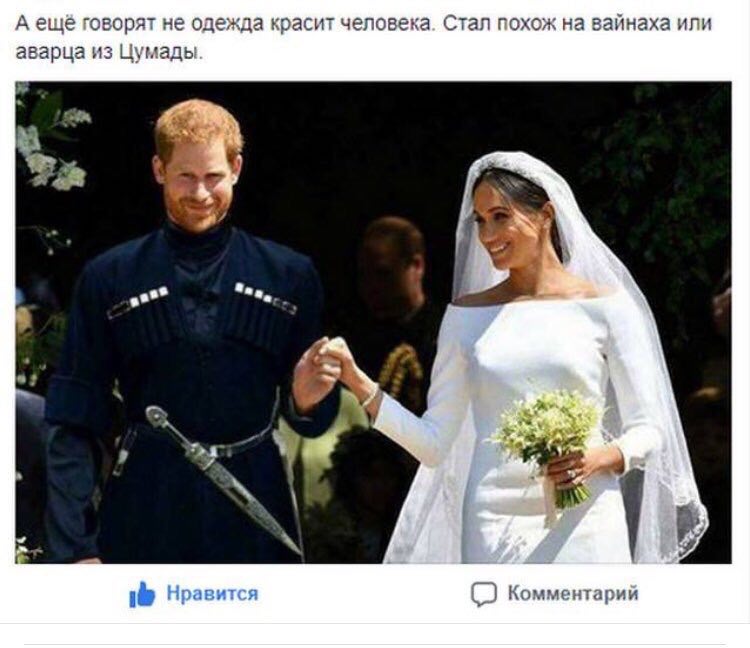Click the post text starting with 'А ещё говорят'

[x=364, y=37]
